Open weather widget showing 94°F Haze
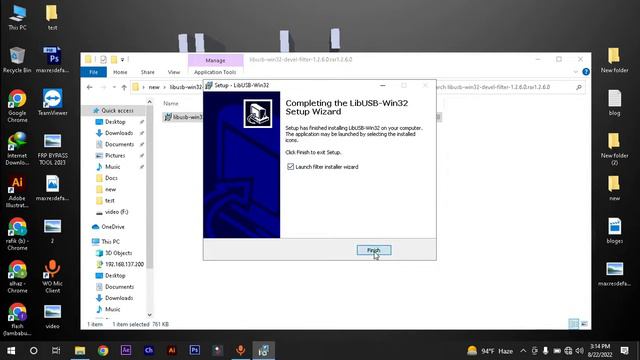Image resolution: width=640 pixels, height=360 pixels. tap(490, 351)
